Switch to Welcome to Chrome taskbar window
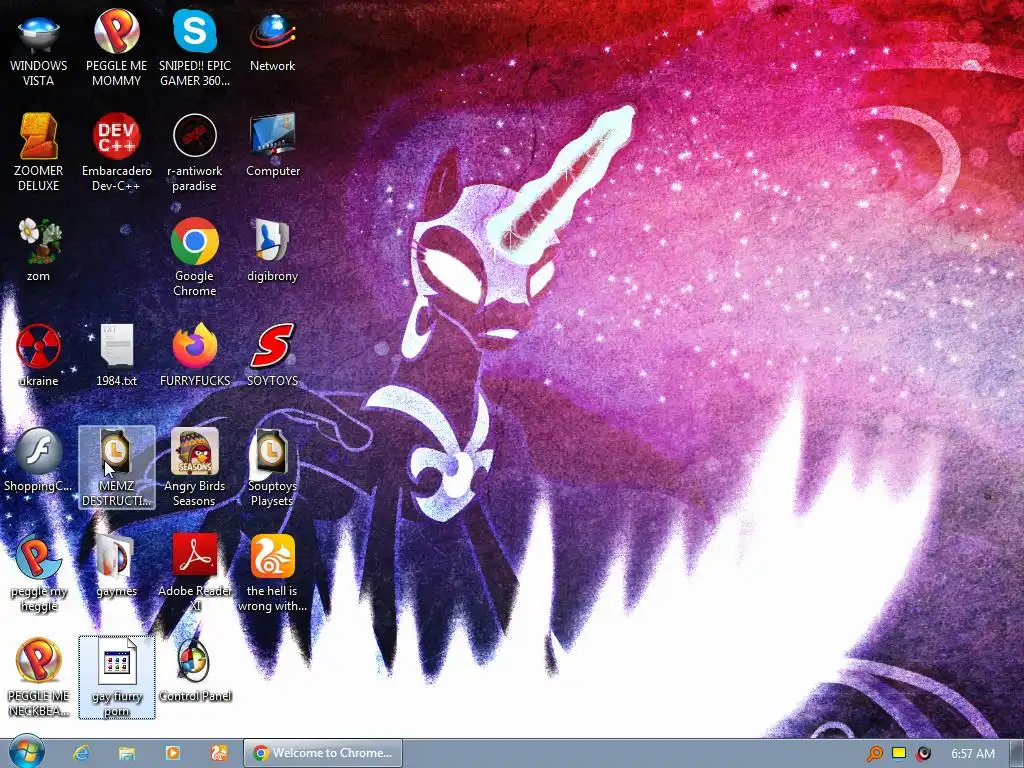Screen dimensions: 1024x768 click(x=323, y=753)
